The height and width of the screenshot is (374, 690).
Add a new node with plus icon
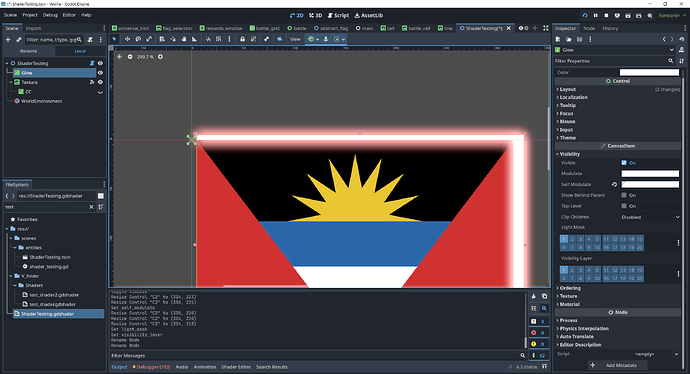click(8, 40)
